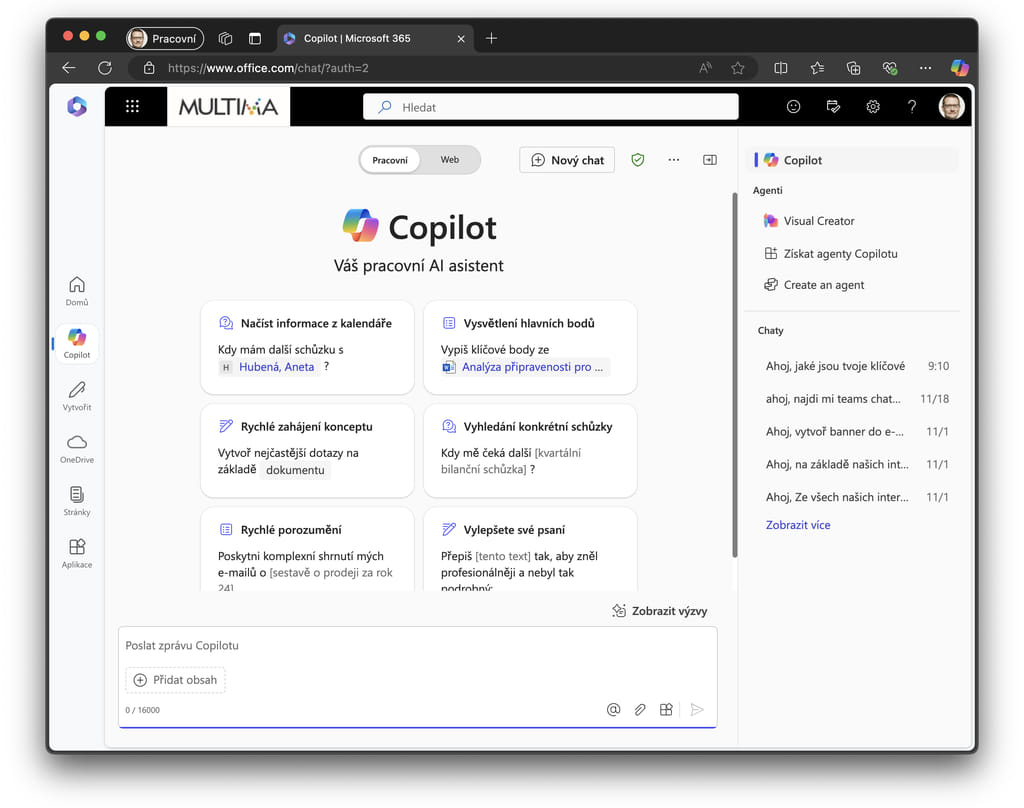Open chat 'Ahoj, jaké jsou tvoje klíčové'
The width and height of the screenshot is (1024, 808).
(x=856, y=366)
